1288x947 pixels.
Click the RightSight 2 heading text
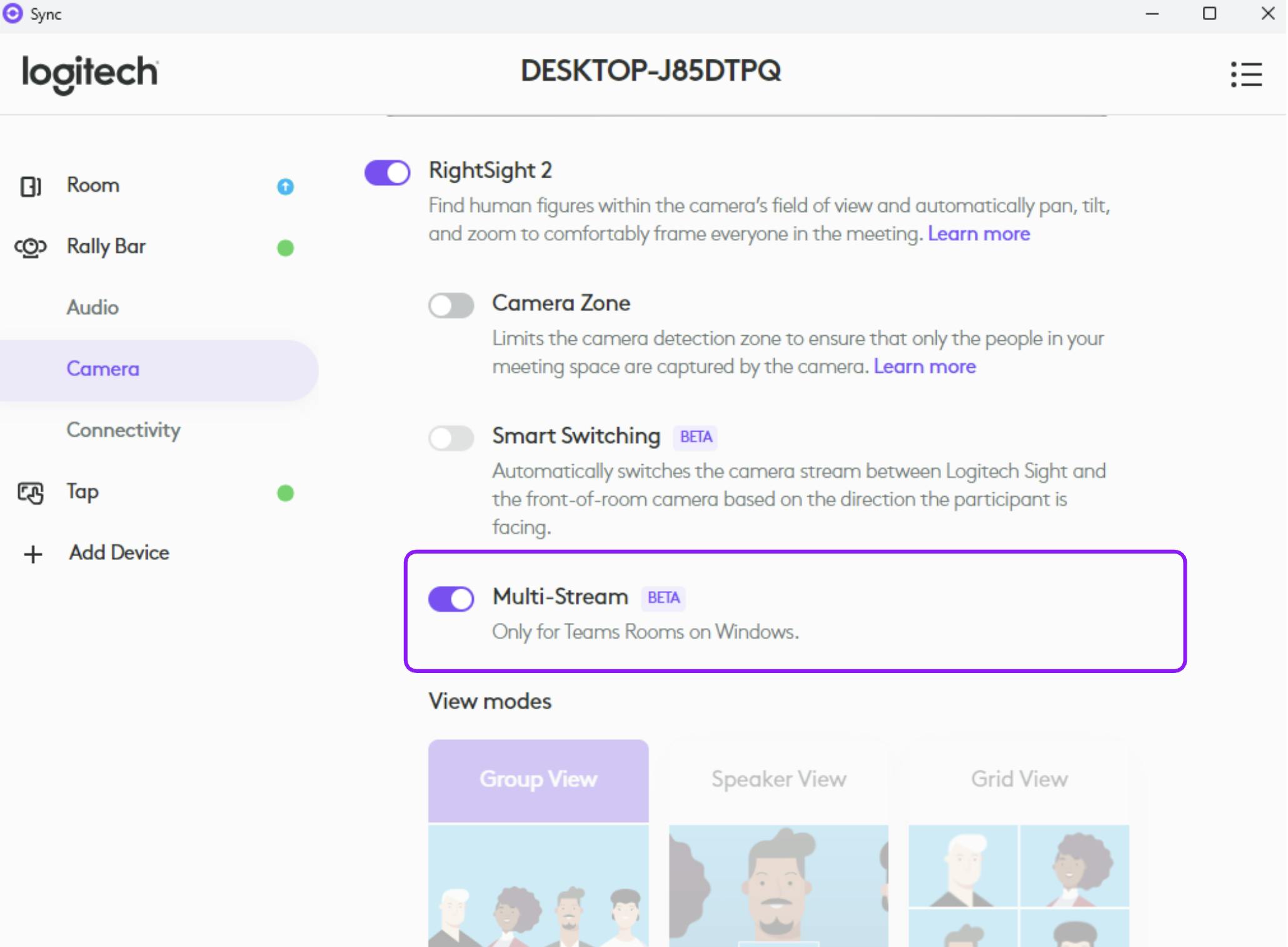coord(490,170)
